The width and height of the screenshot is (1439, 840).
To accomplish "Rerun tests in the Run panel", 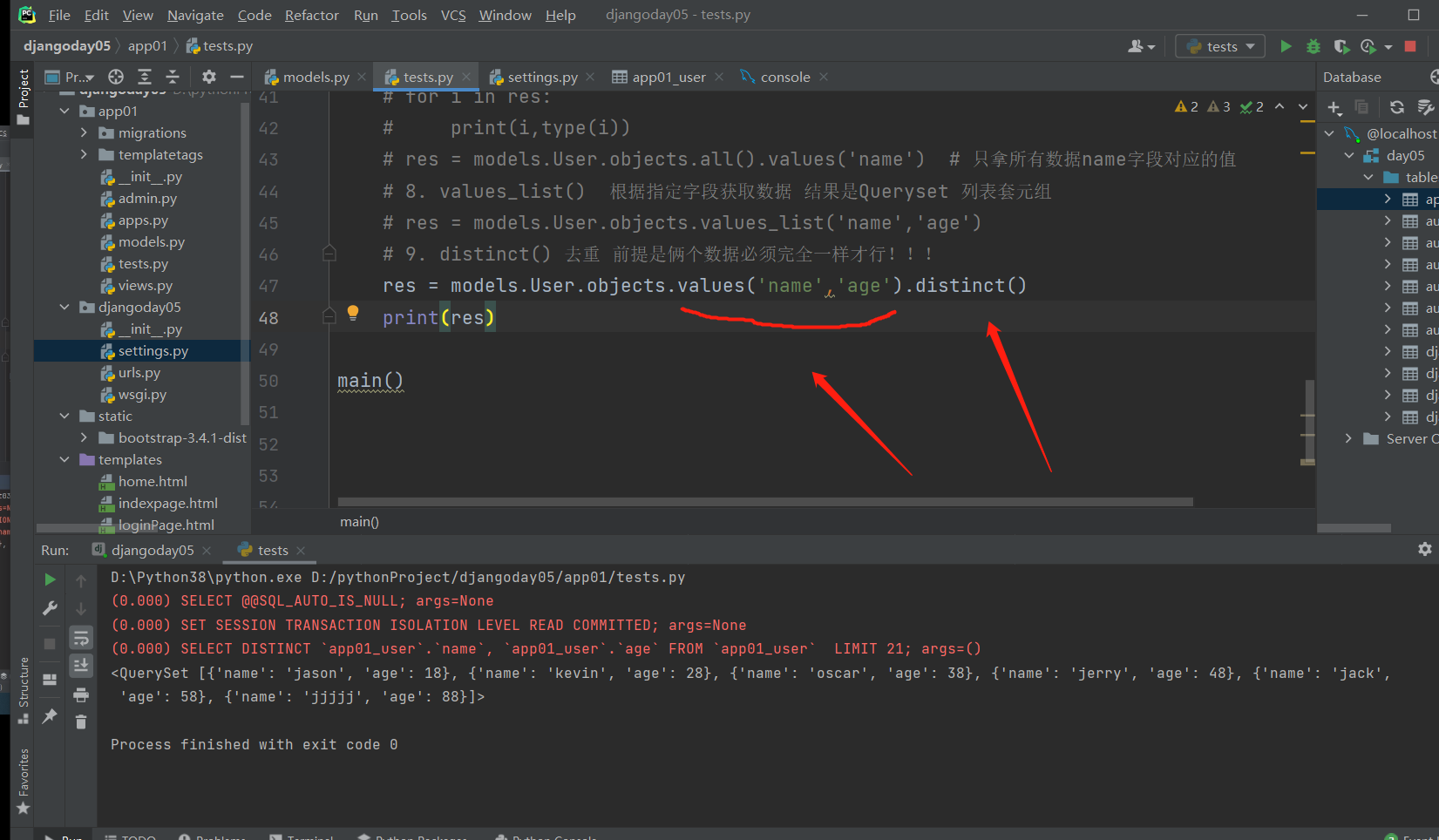I will pyautogui.click(x=50, y=579).
